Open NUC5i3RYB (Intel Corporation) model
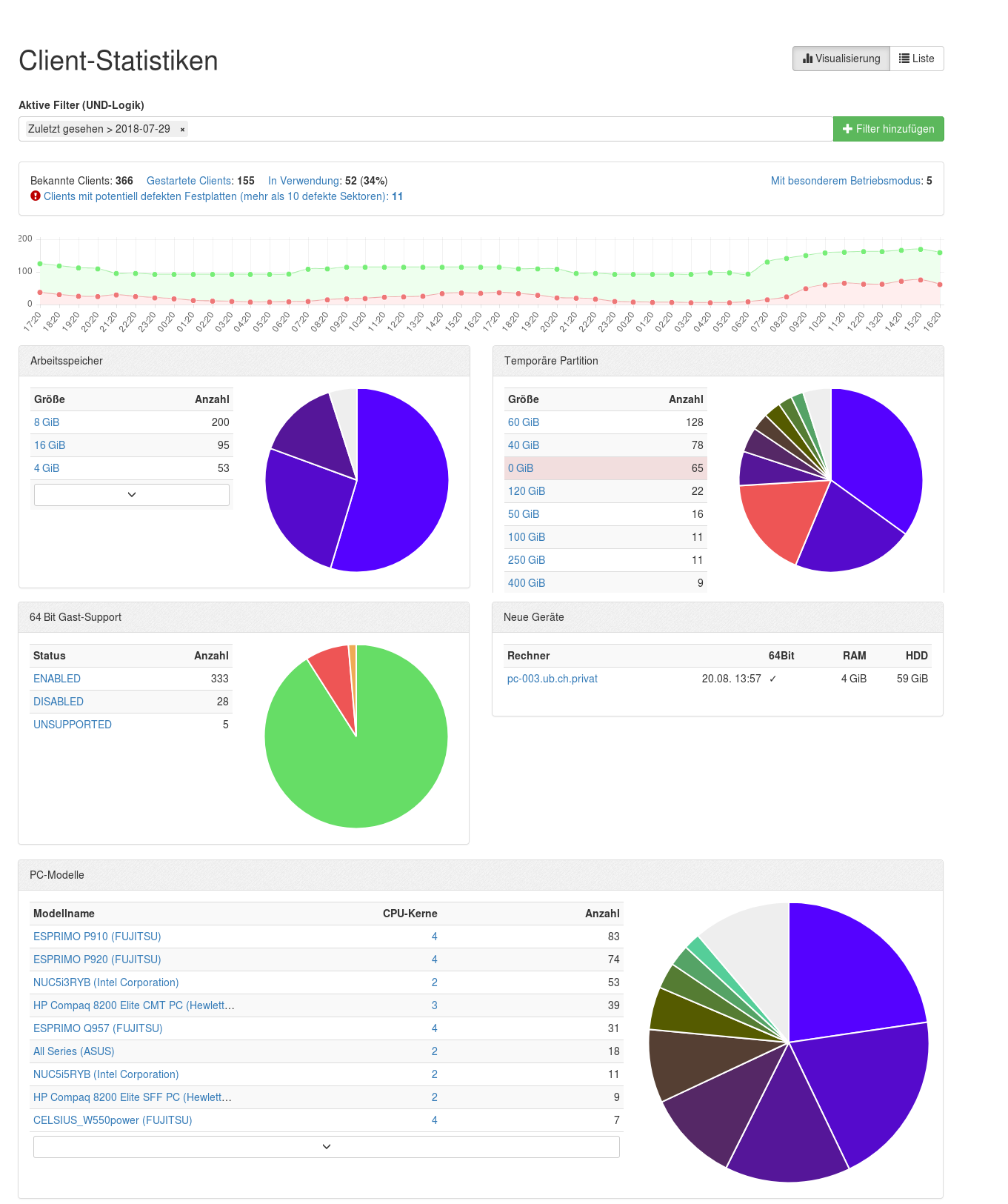Image resolution: width=1008 pixels, height=1204 pixels. pos(106,982)
